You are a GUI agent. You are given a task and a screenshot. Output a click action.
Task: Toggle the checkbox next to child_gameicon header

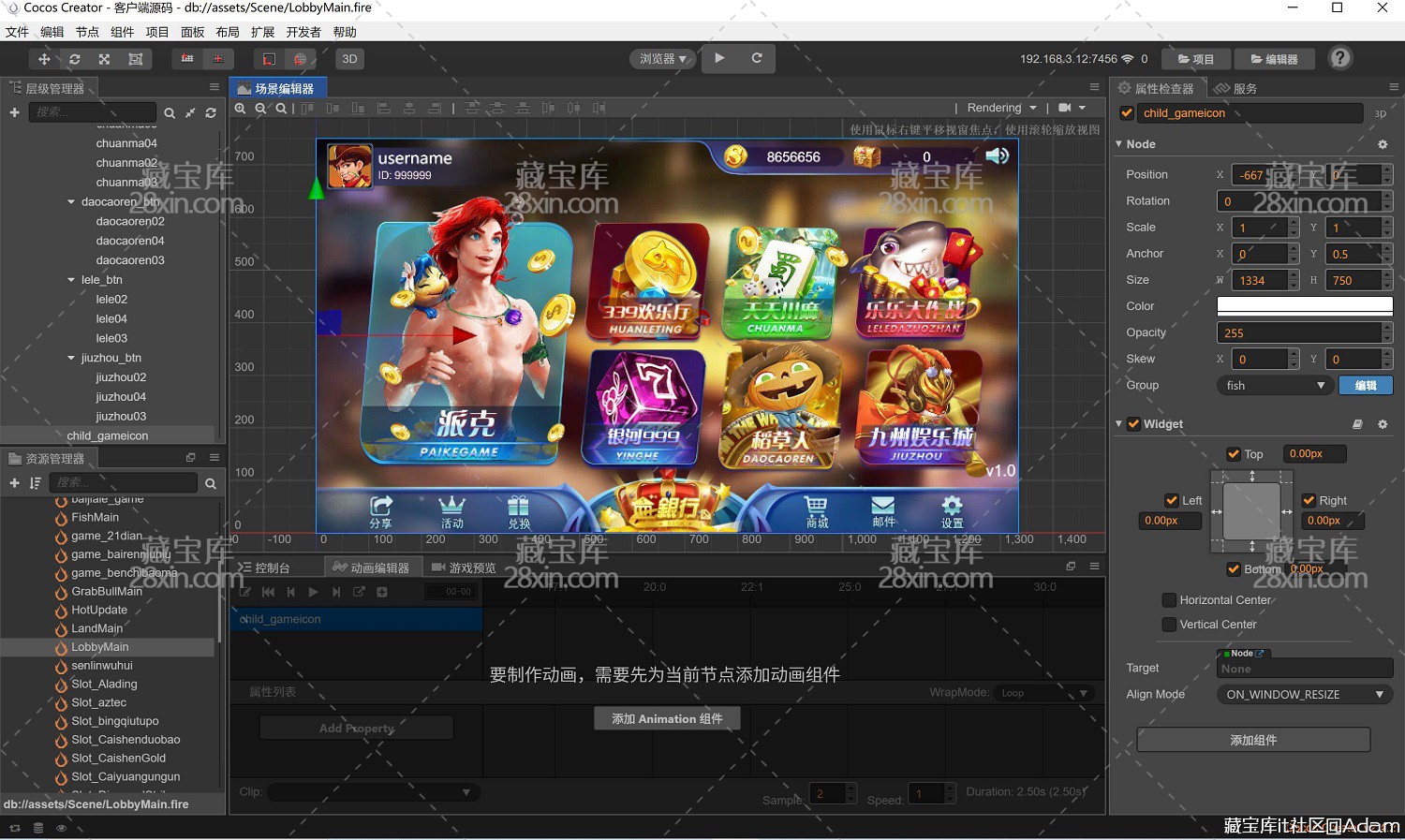[x=1126, y=112]
